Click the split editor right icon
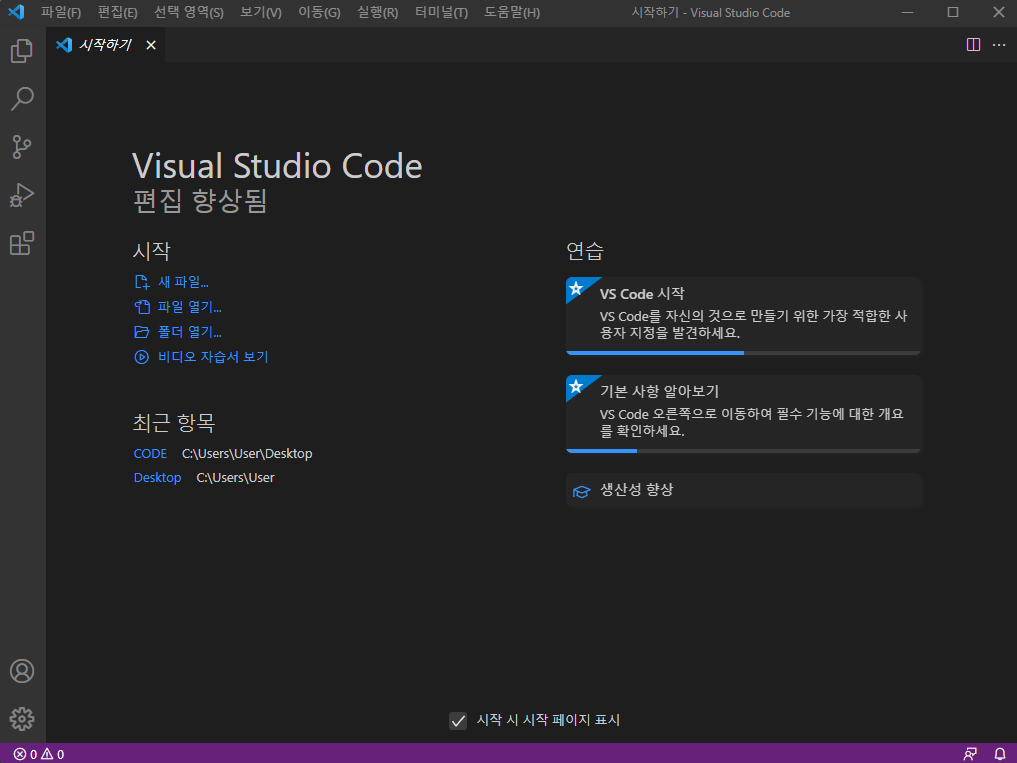 973,45
